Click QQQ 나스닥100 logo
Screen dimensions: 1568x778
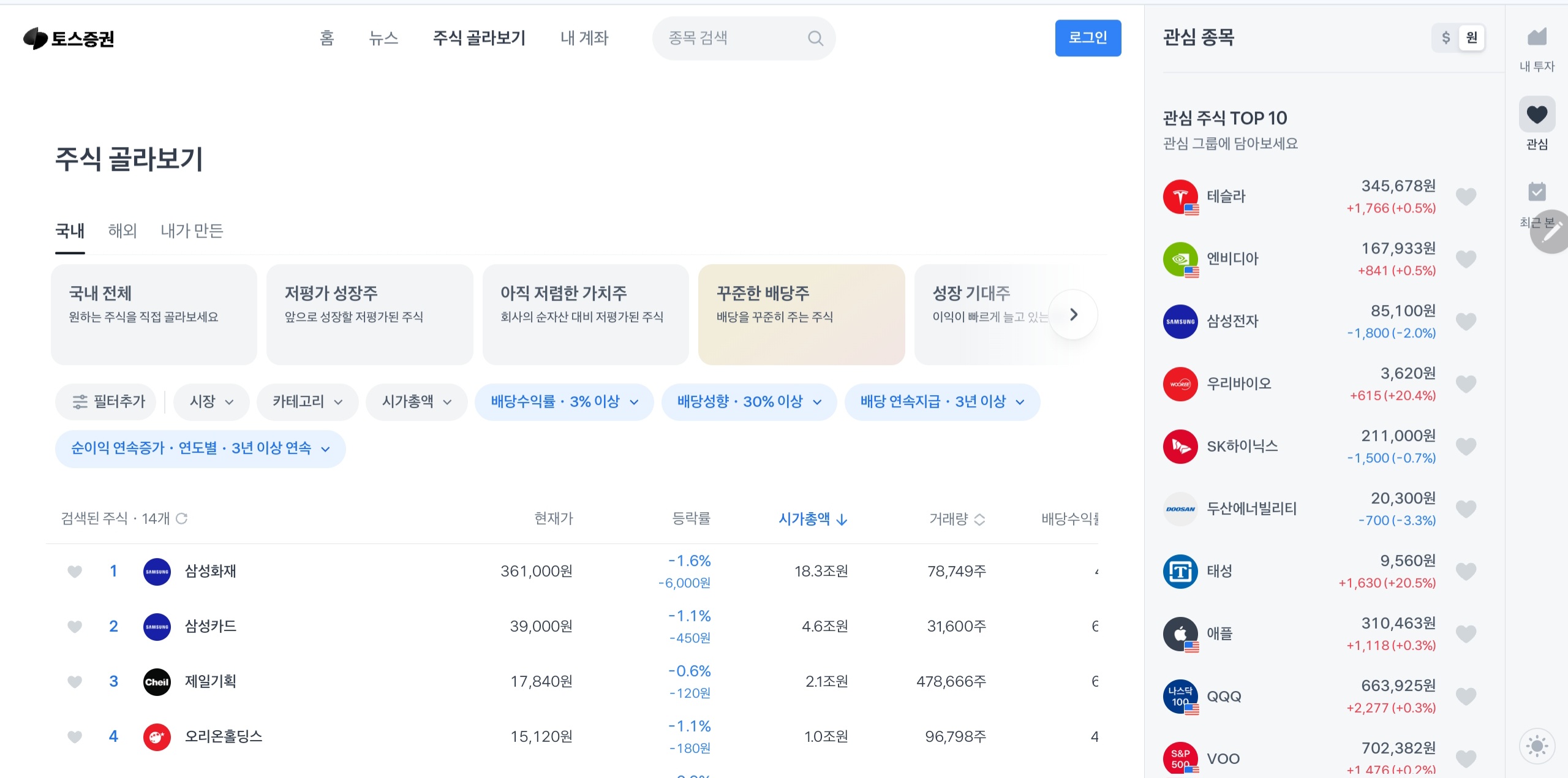pos(1180,697)
